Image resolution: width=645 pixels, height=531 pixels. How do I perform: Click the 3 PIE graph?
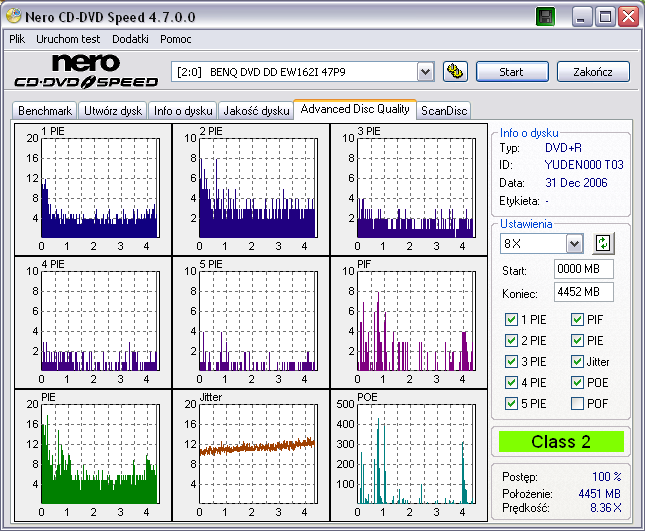tap(409, 190)
